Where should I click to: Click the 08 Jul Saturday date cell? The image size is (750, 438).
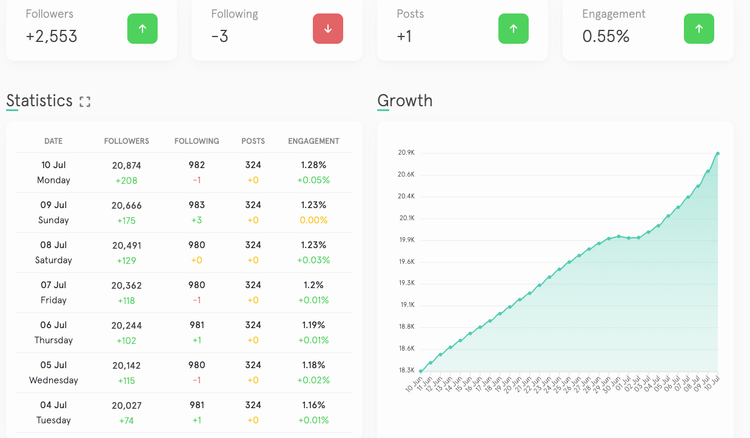pos(53,252)
